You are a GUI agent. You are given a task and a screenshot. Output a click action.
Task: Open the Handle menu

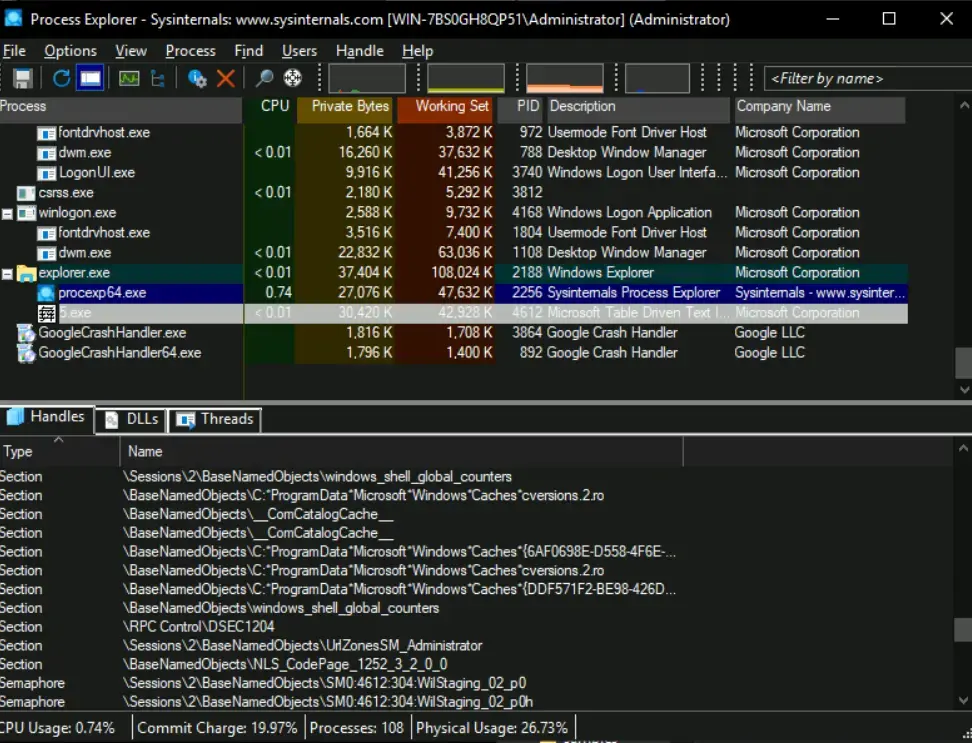click(x=360, y=51)
